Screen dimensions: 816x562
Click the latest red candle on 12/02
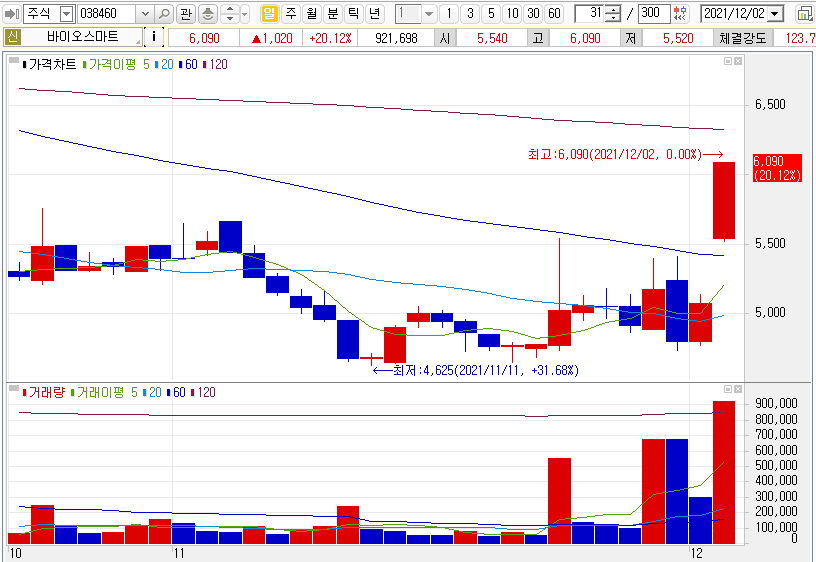pyautogui.click(x=724, y=200)
